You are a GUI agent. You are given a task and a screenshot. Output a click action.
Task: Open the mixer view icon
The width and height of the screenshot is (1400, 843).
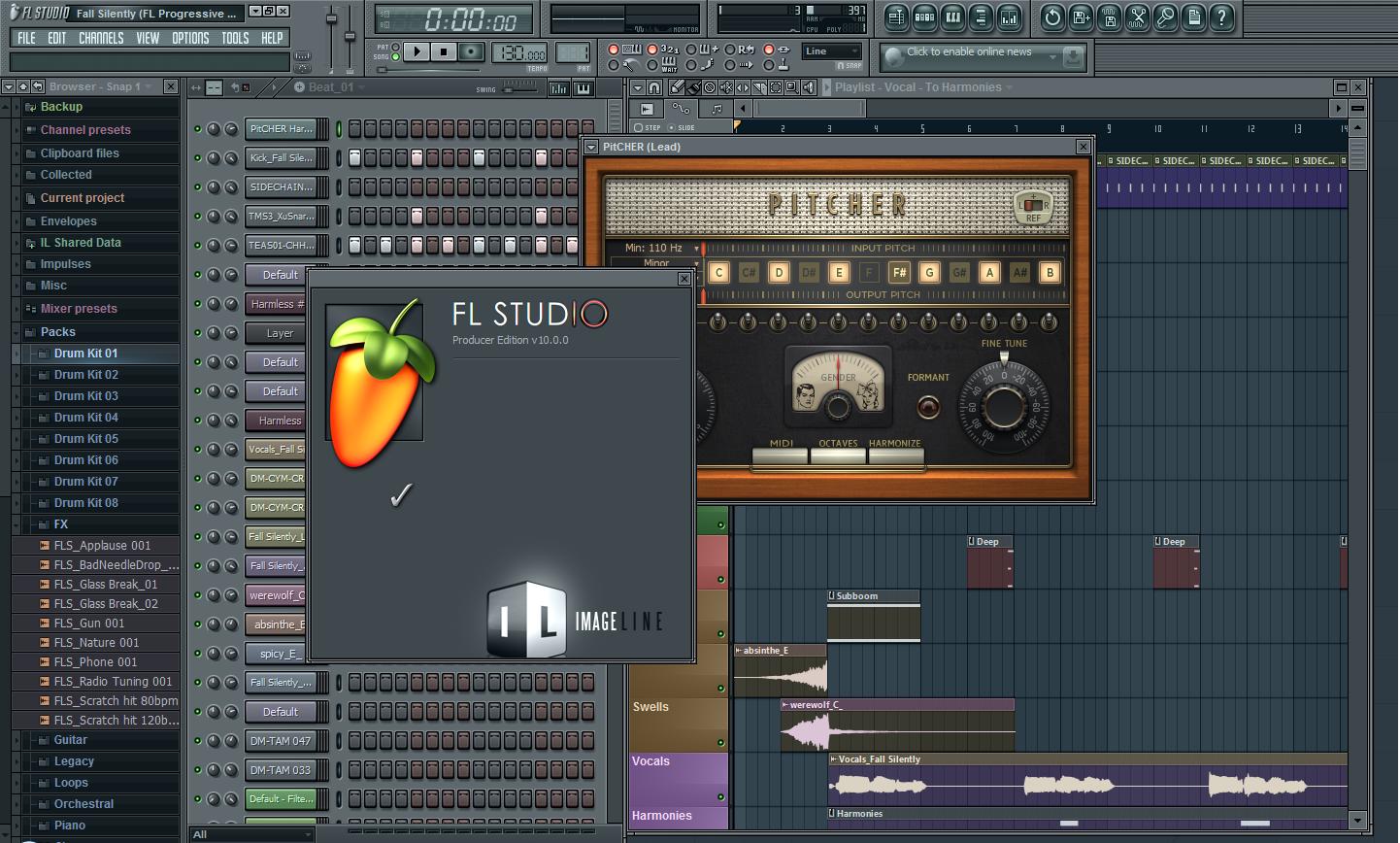pyautogui.click(x=1009, y=16)
